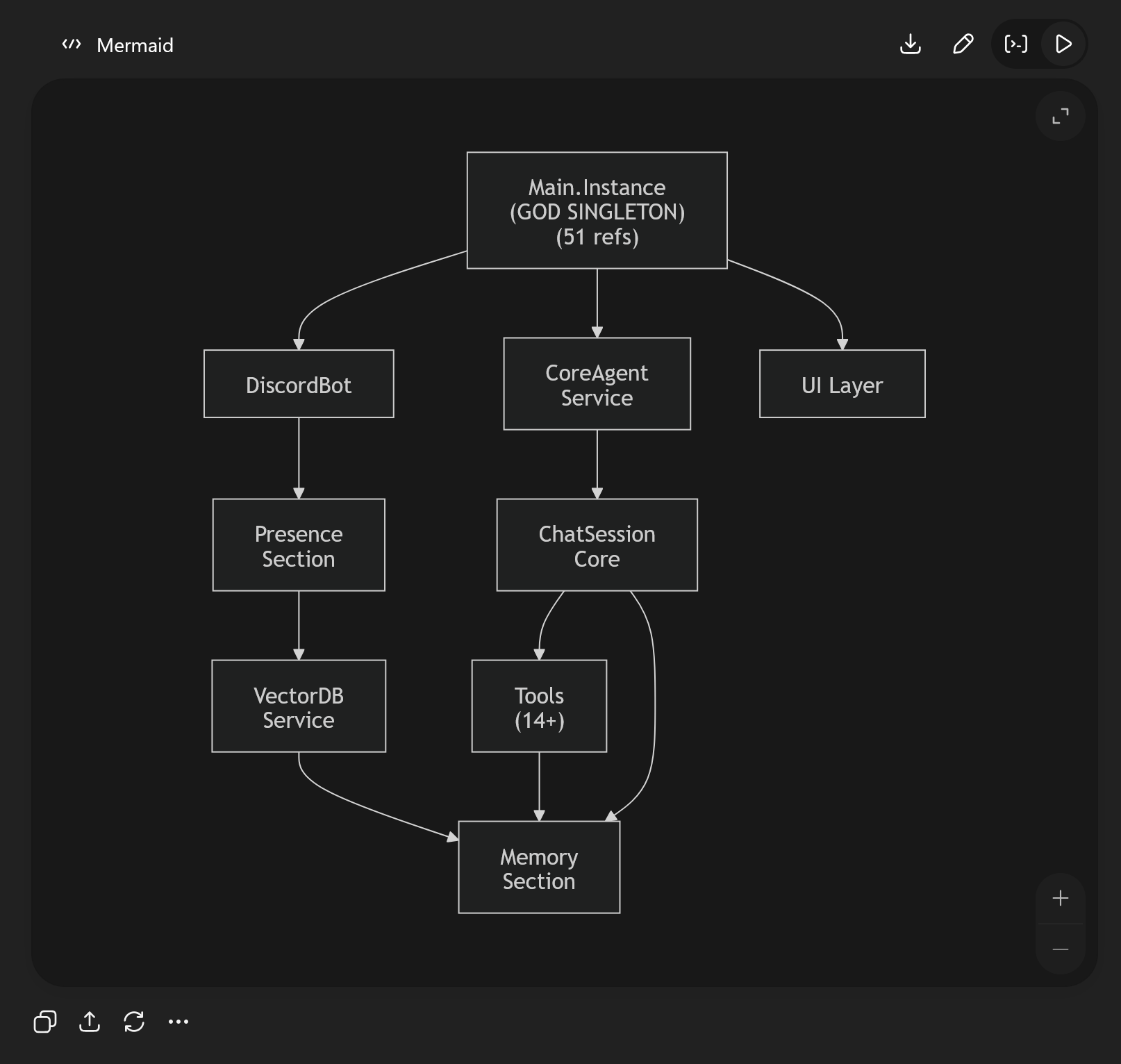The image size is (1121, 1064).
Task: Expand diagram to fullscreen
Action: tap(1060, 116)
